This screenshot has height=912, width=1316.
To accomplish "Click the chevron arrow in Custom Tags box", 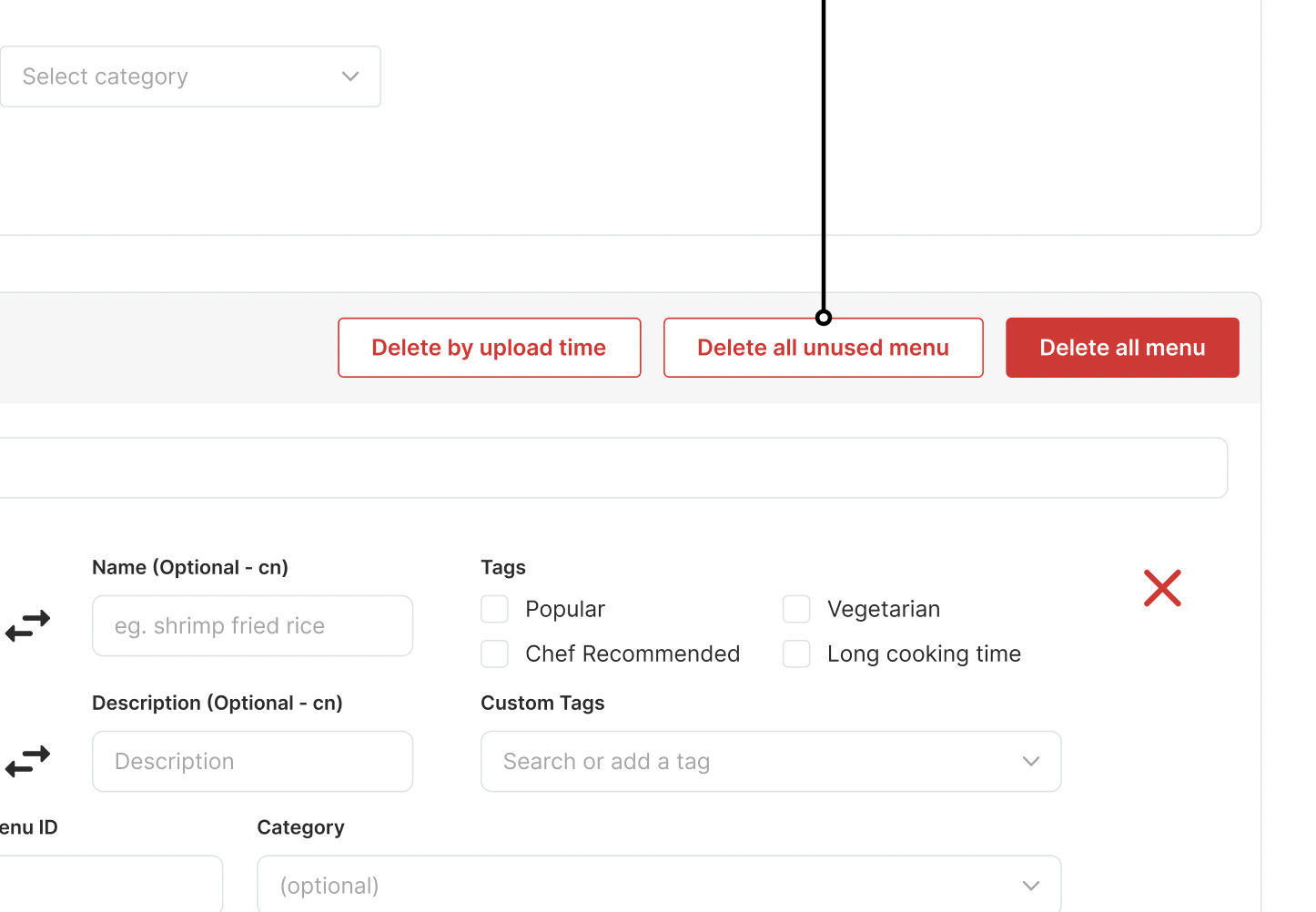I will (1030, 762).
